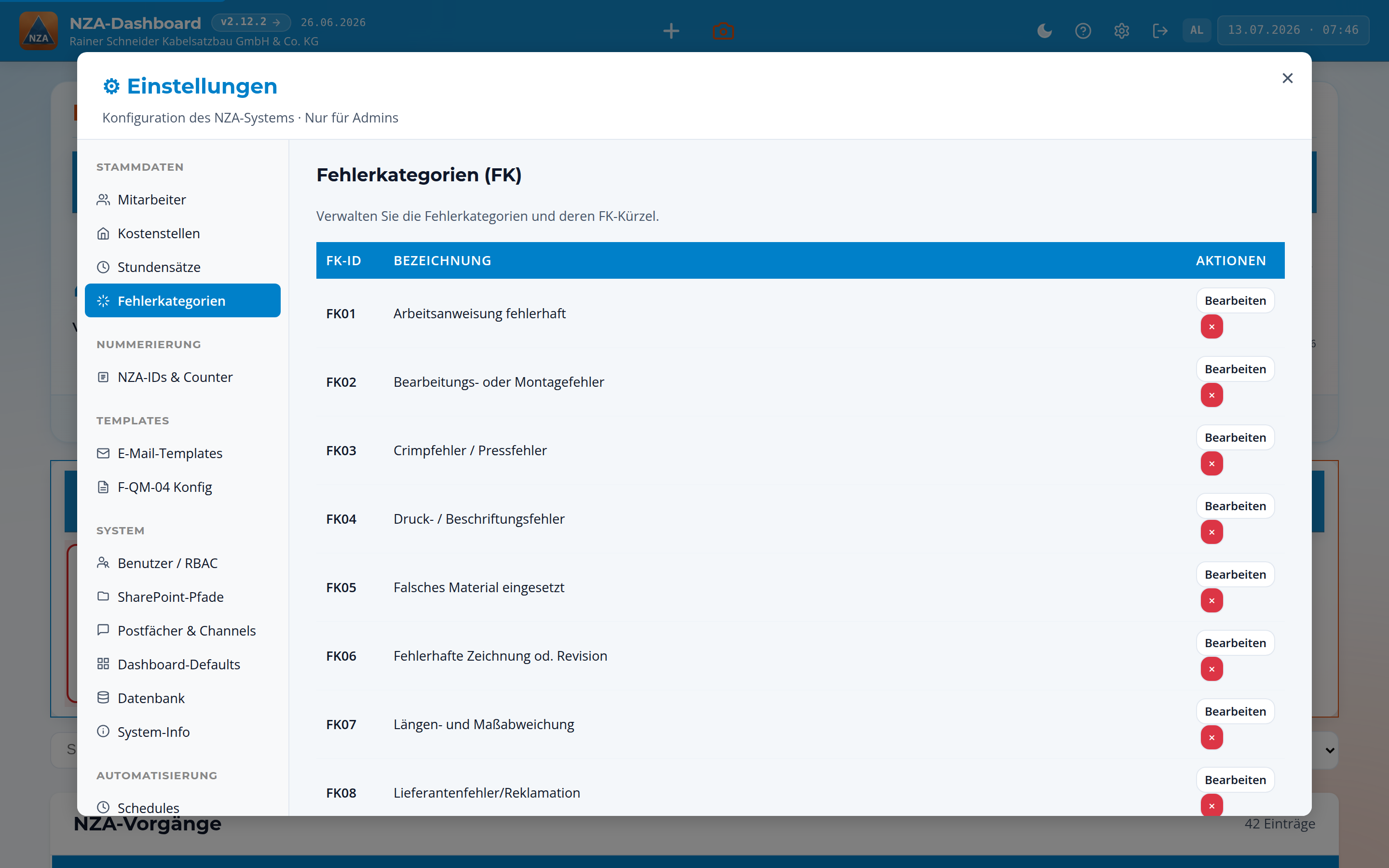The width and height of the screenshot is (1389, 868).
Task: Open the Kostenstellen settings section
Action: point(182,233)
